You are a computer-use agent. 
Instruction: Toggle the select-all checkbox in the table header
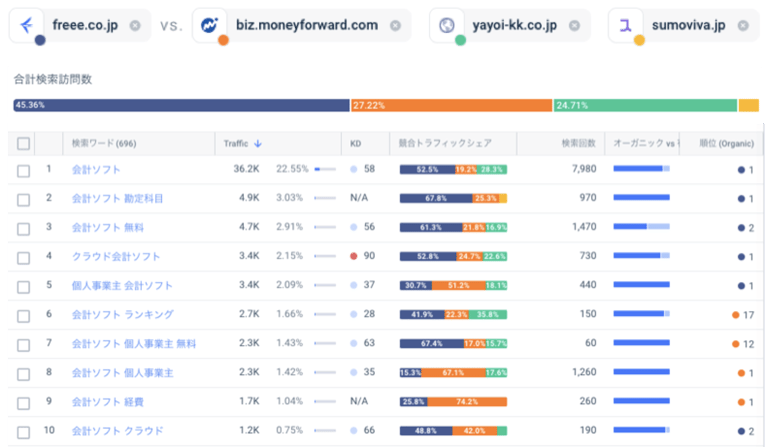(x=23, y=143)
